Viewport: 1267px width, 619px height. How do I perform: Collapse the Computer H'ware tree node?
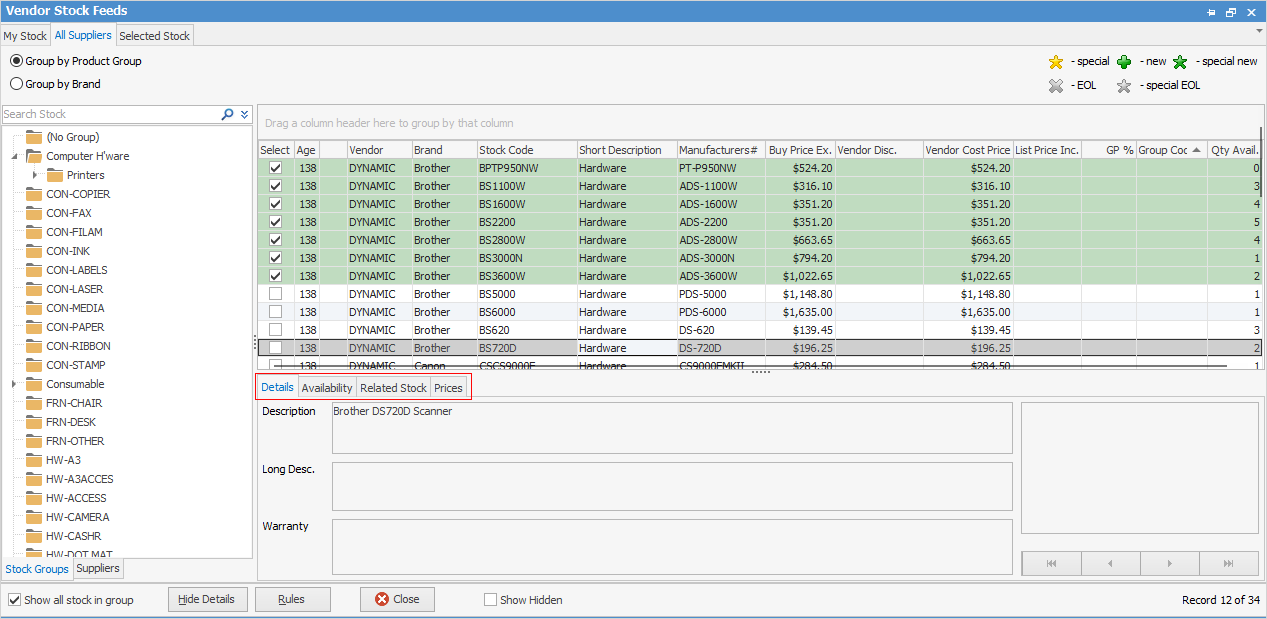point(15,157)
